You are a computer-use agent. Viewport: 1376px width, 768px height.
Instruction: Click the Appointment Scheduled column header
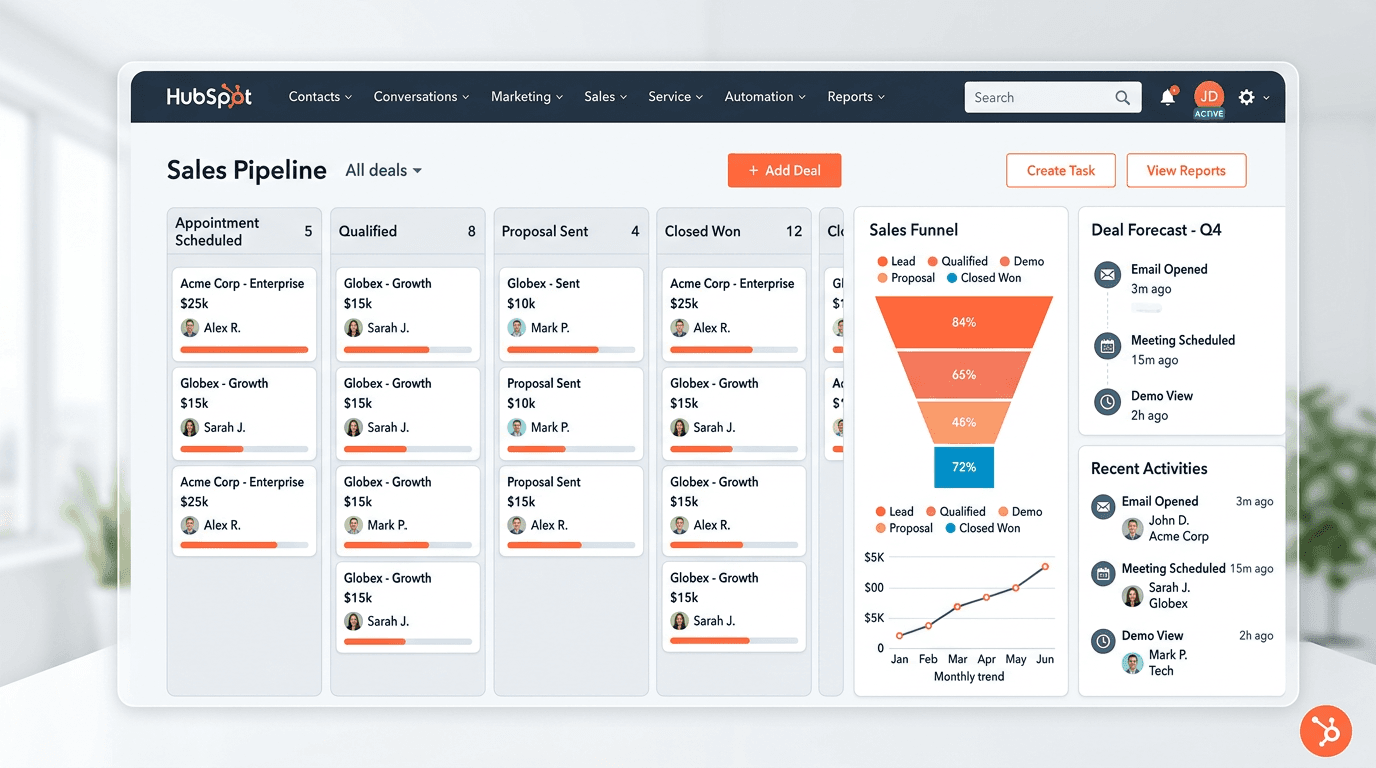244,231
